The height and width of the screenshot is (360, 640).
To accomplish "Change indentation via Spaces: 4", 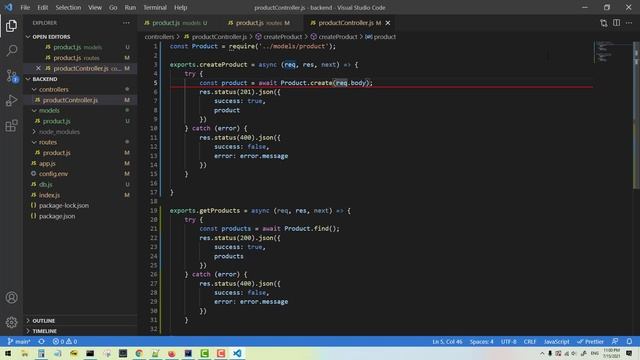I will (x=481, y=342).
